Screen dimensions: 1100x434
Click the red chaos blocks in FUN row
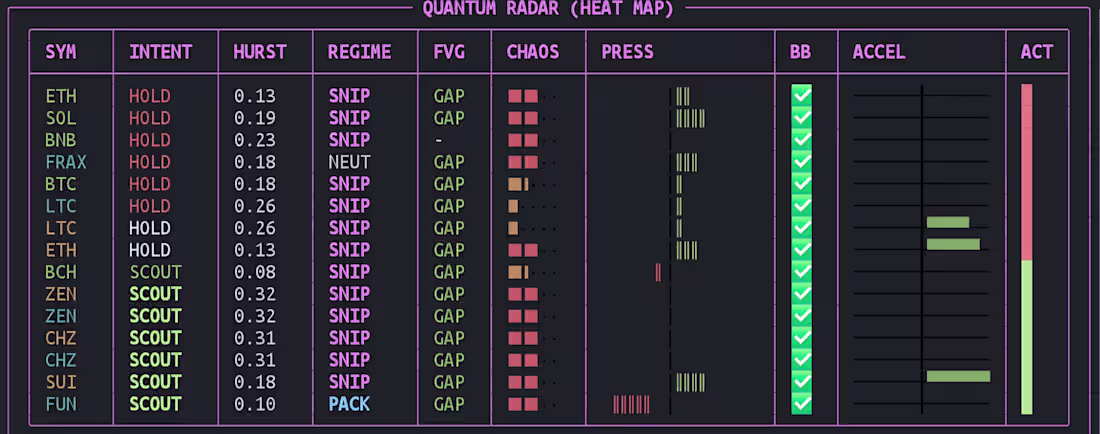523,404
